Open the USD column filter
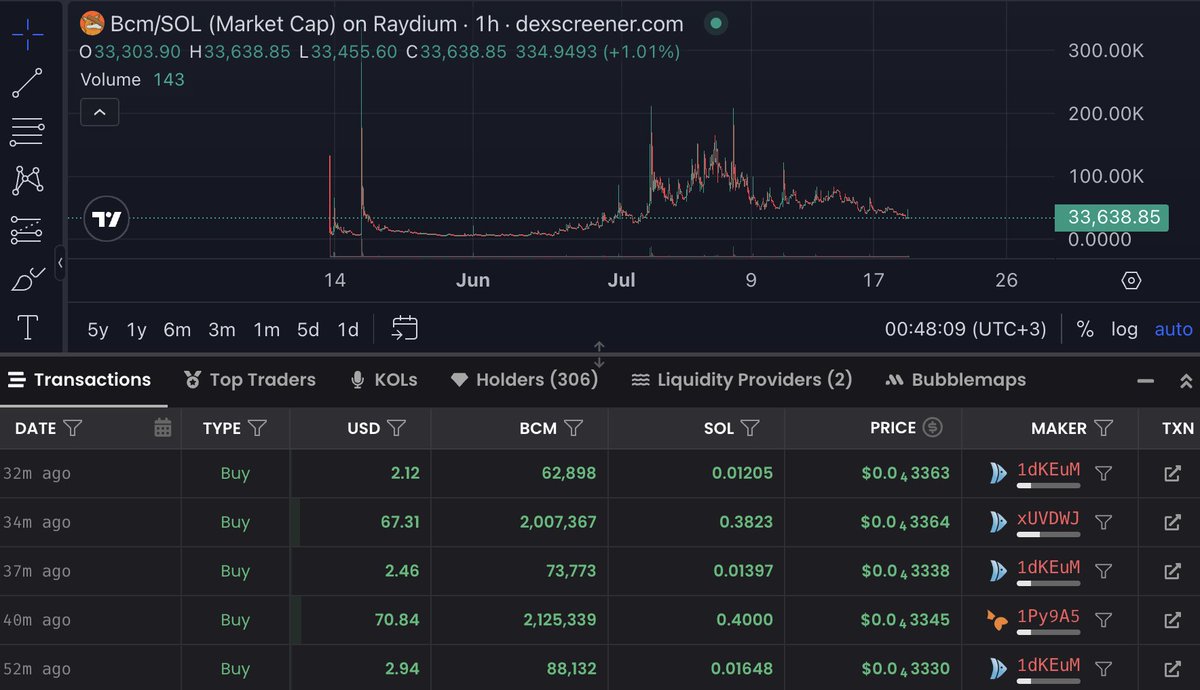 (x=396, y=428)
